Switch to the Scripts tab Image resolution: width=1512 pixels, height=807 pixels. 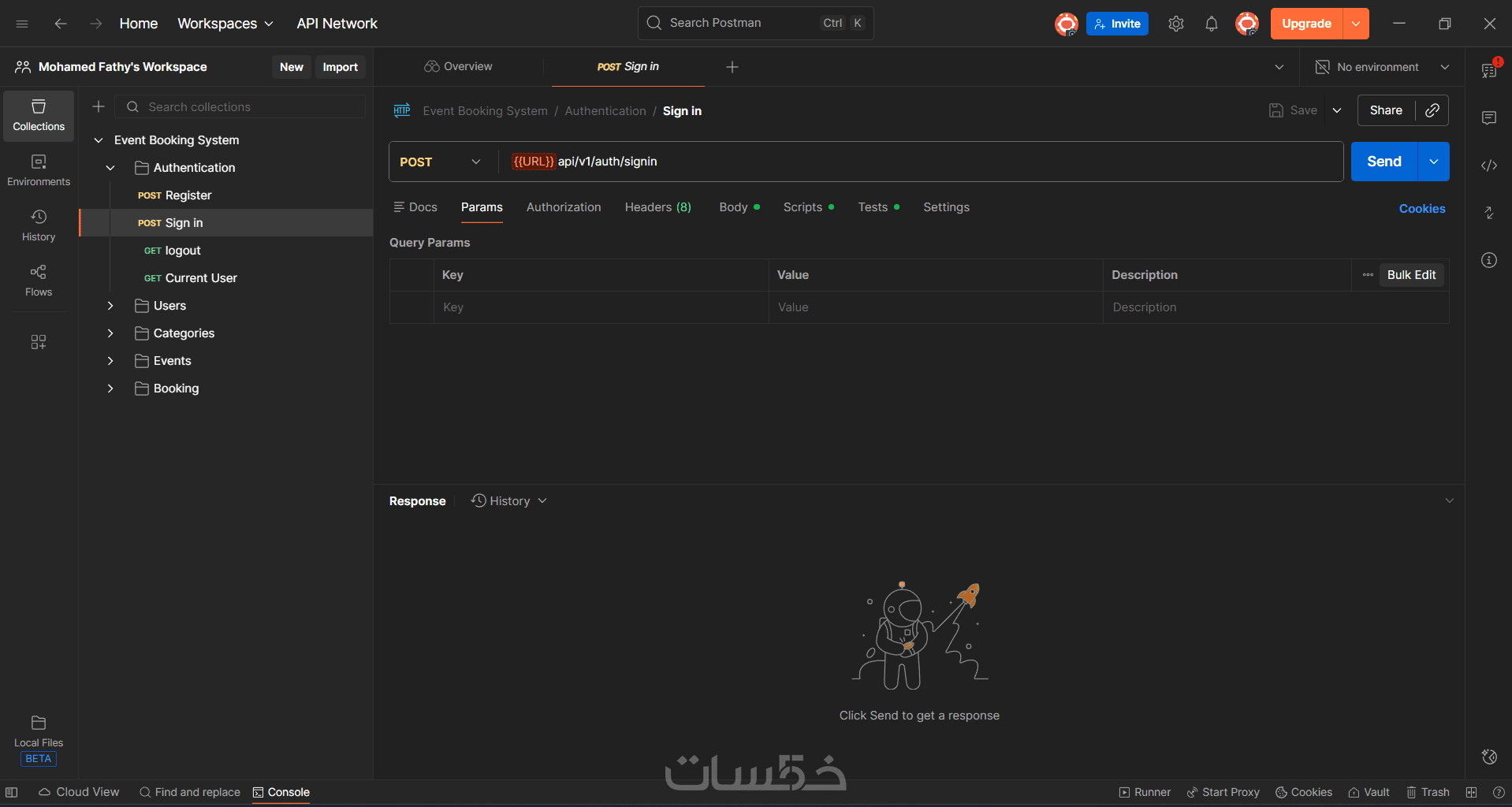(808, 207)
